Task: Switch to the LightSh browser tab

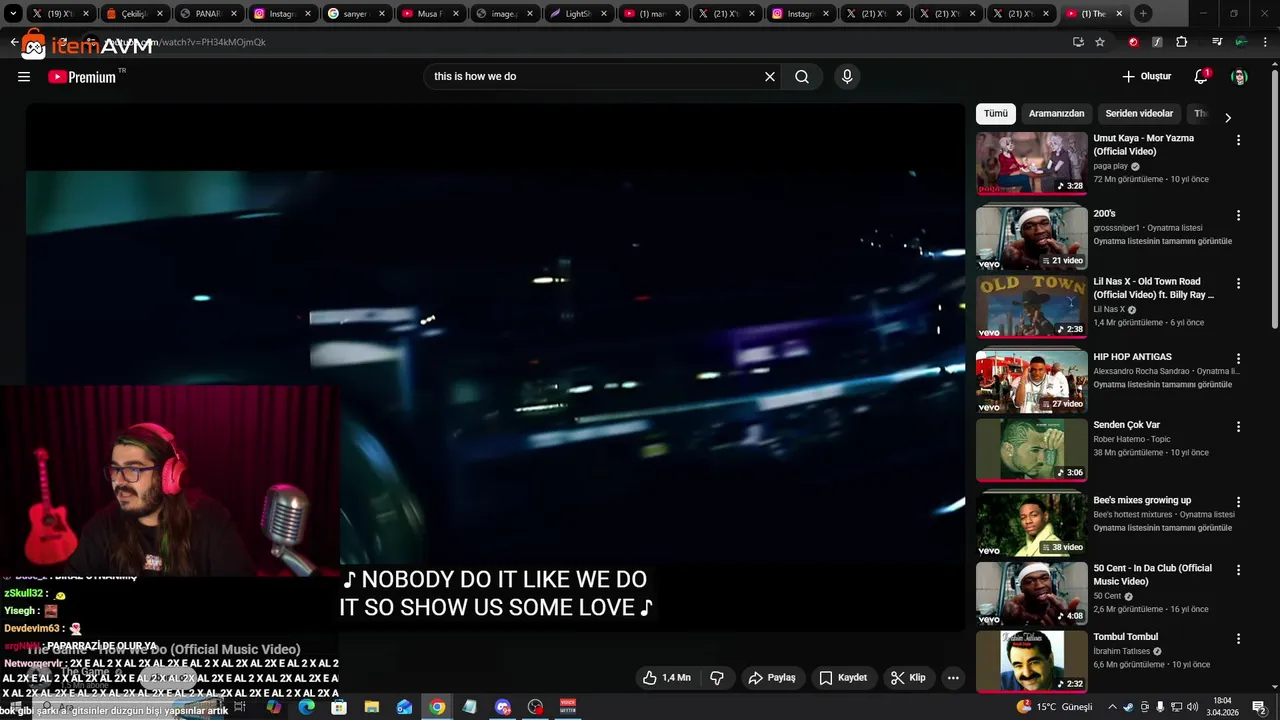Action: pos(578,14)
